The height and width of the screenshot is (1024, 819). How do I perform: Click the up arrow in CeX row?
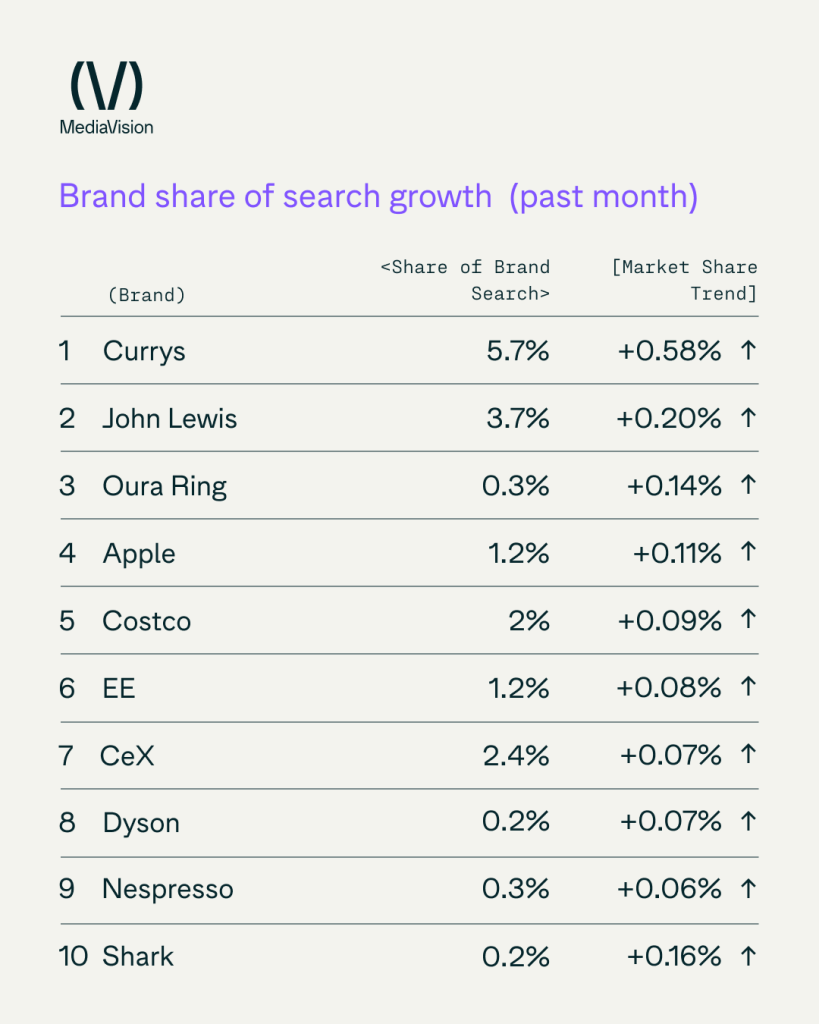point(746,755)
